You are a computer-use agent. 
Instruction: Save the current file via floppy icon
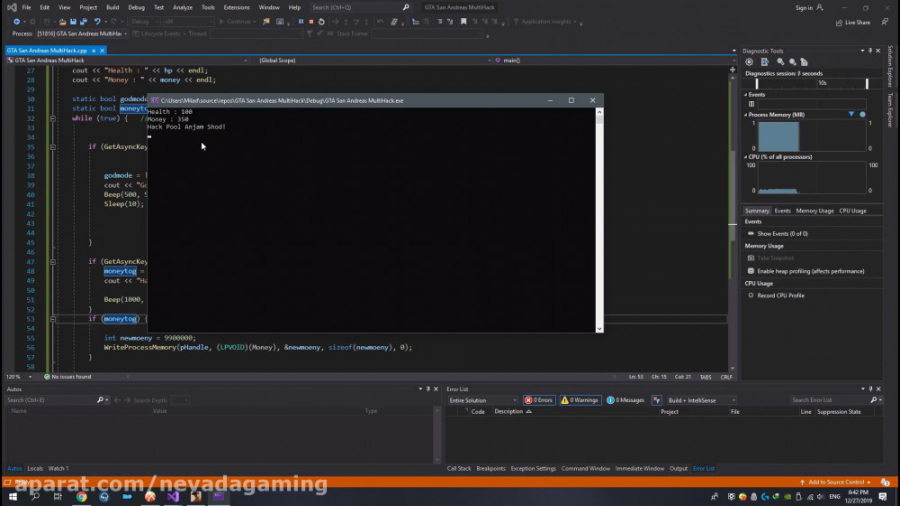[73, 22]
